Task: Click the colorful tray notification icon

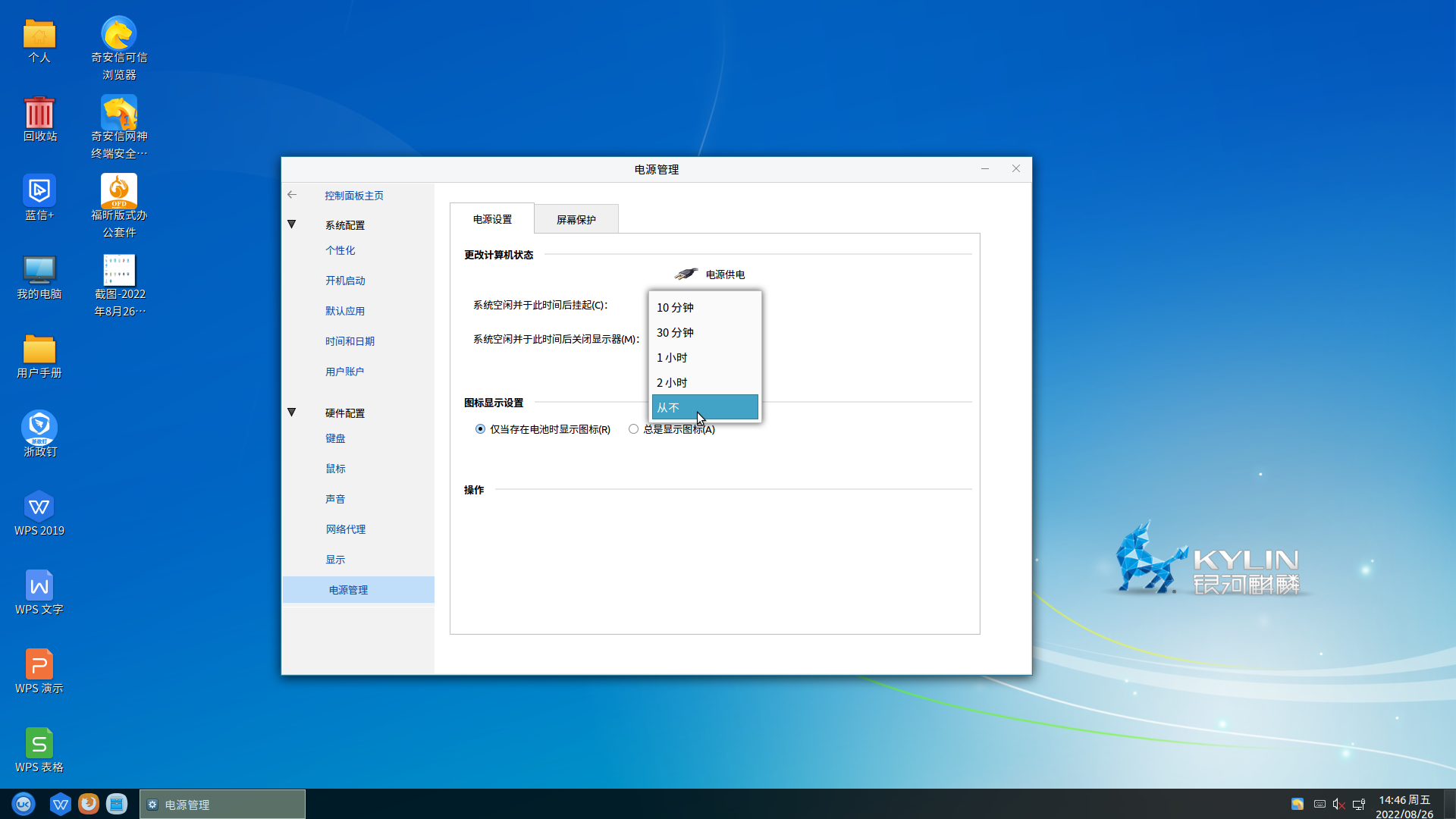Action: pos(1298,804)
